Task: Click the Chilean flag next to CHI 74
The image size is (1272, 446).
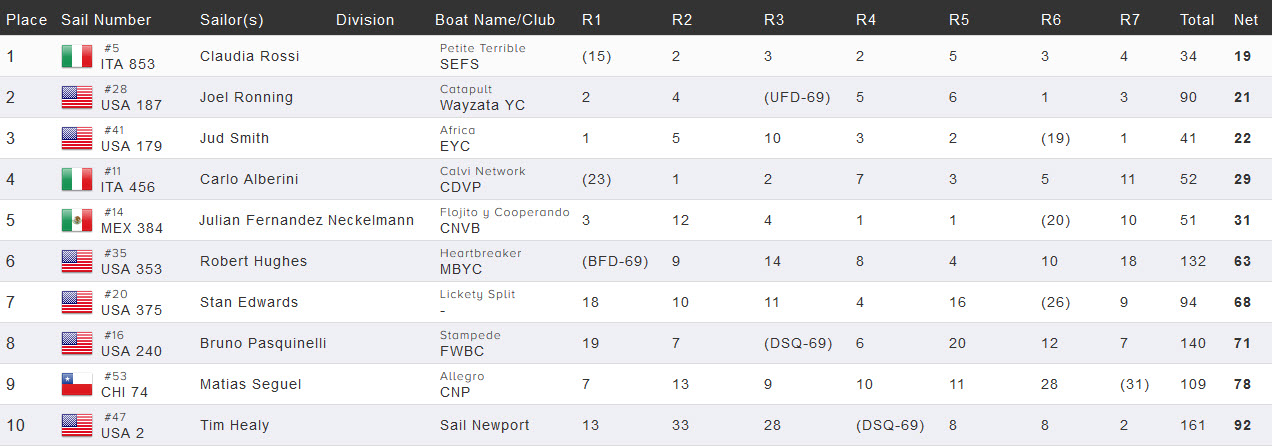Action: click(x=77, y=384)
